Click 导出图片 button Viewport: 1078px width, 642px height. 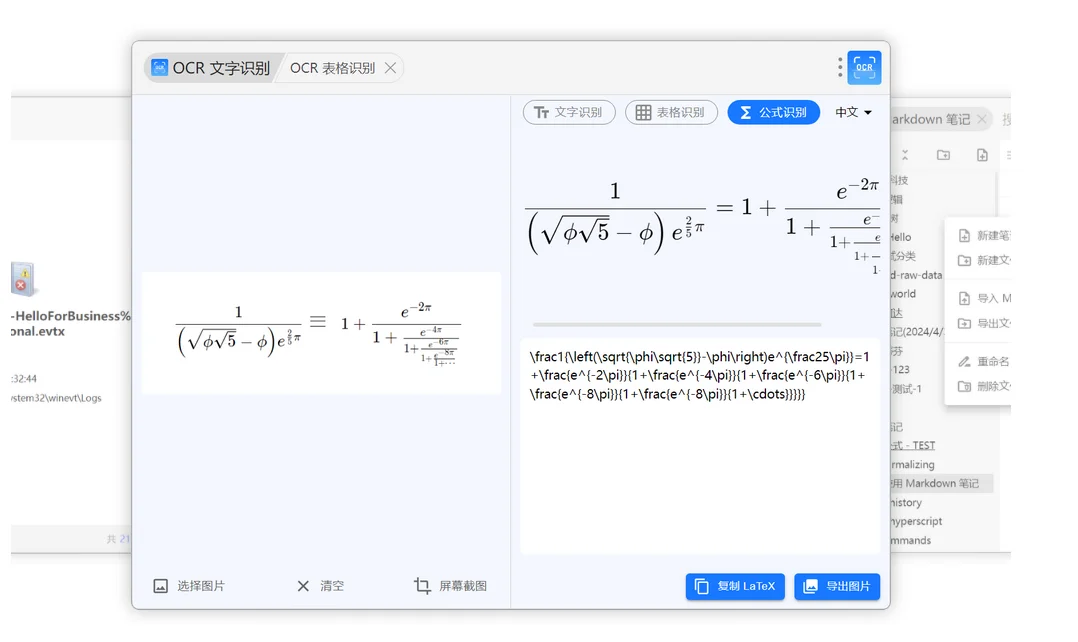tap(837, 586)
